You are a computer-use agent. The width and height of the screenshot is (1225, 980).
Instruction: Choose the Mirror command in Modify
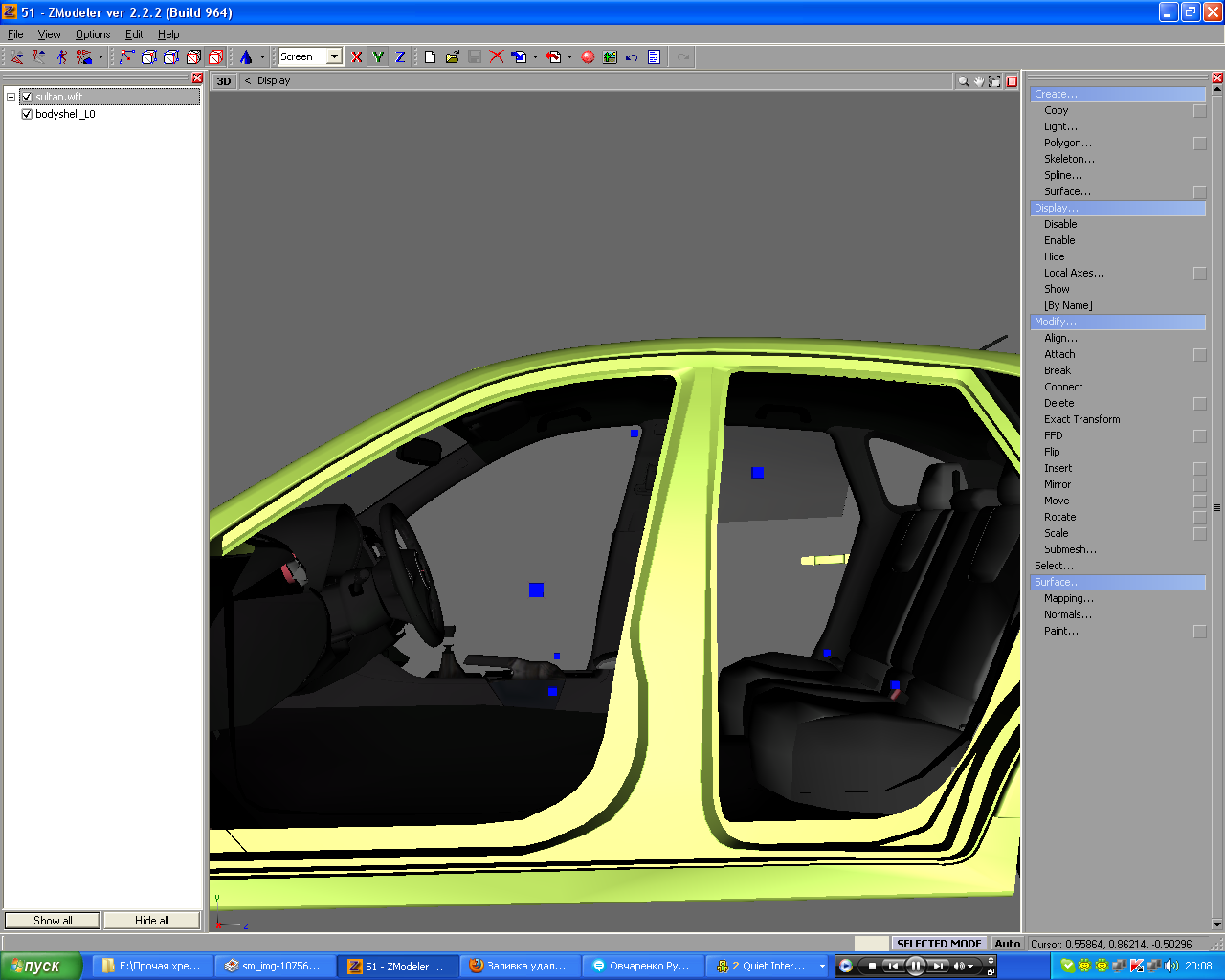(1058, 485)
